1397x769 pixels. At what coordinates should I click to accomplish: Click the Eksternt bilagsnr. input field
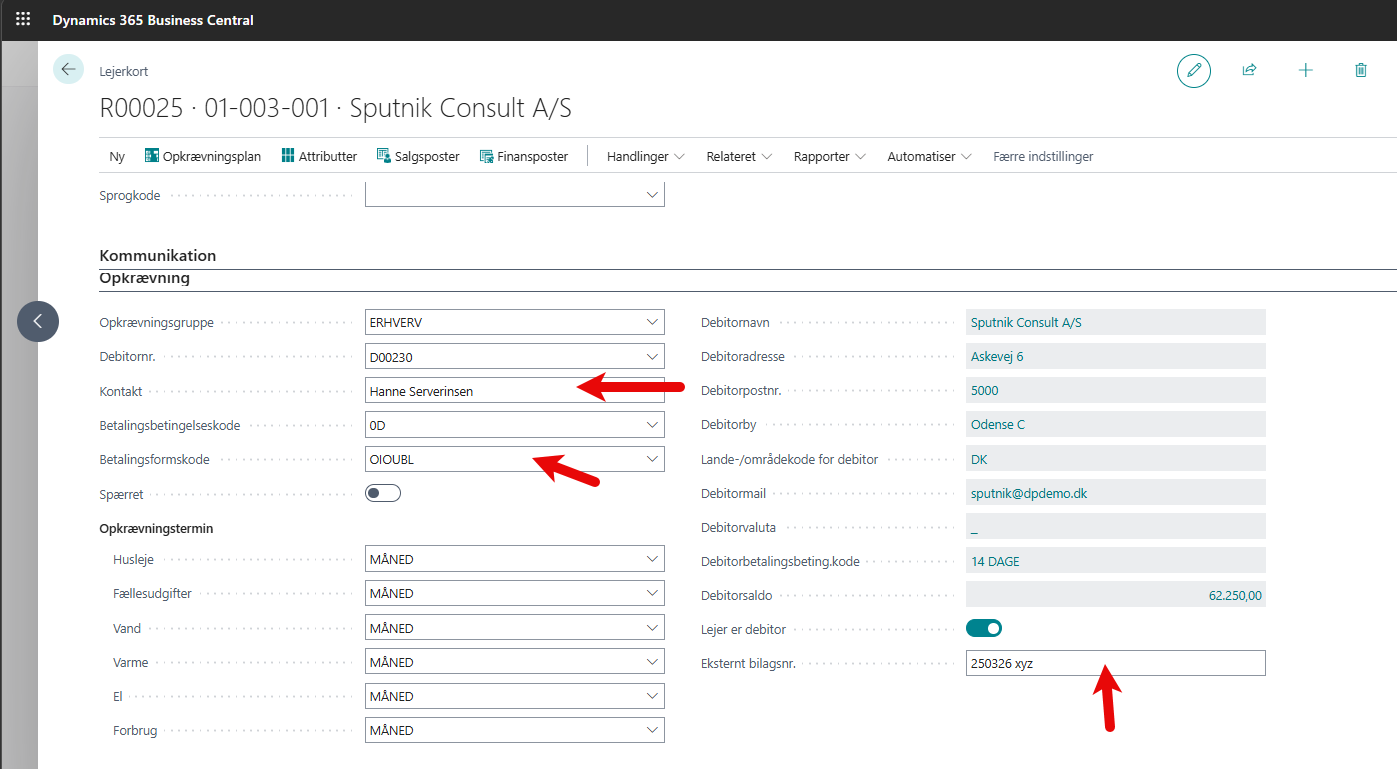(1115, 663)
